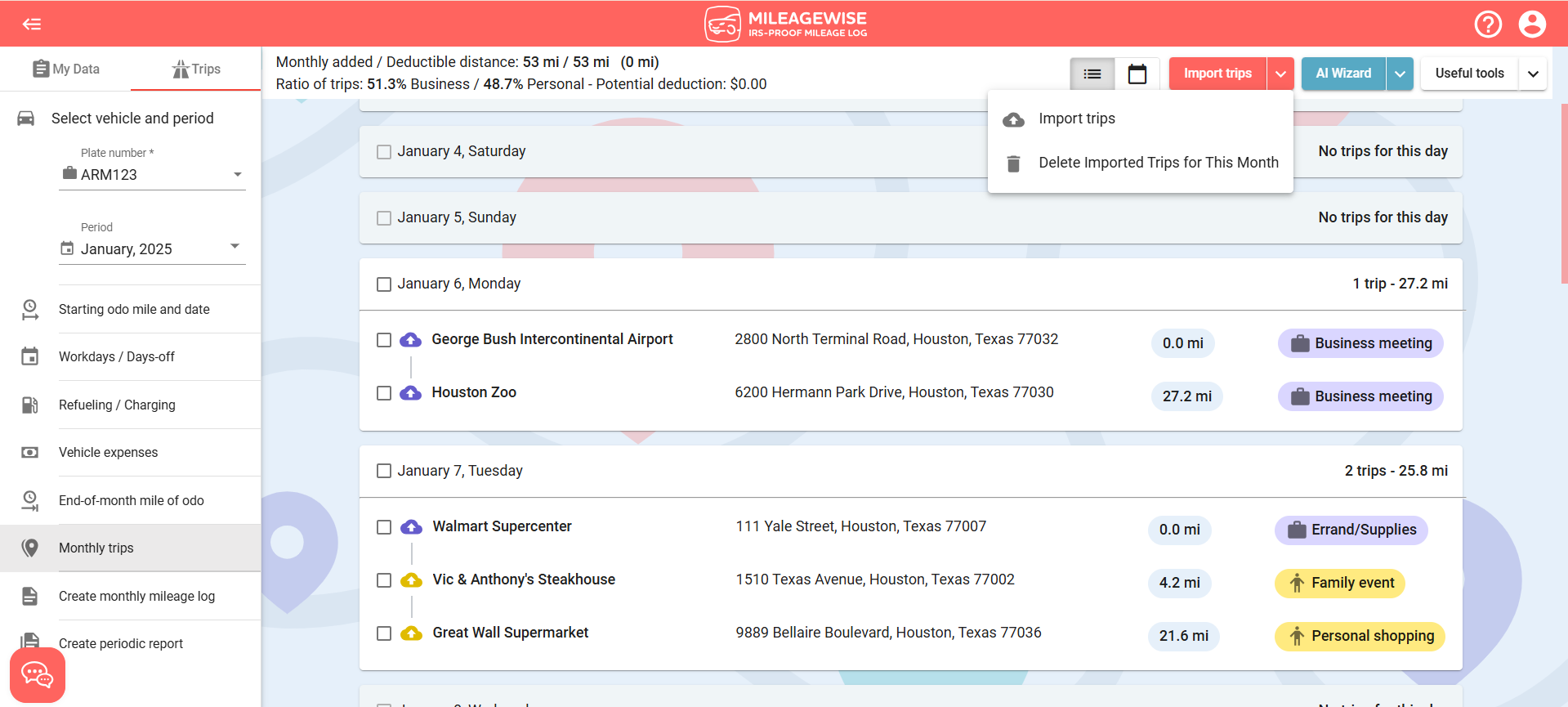Choose Import trips menu entry
This screenshot has height=707, width=1568.
[1141, 119]
